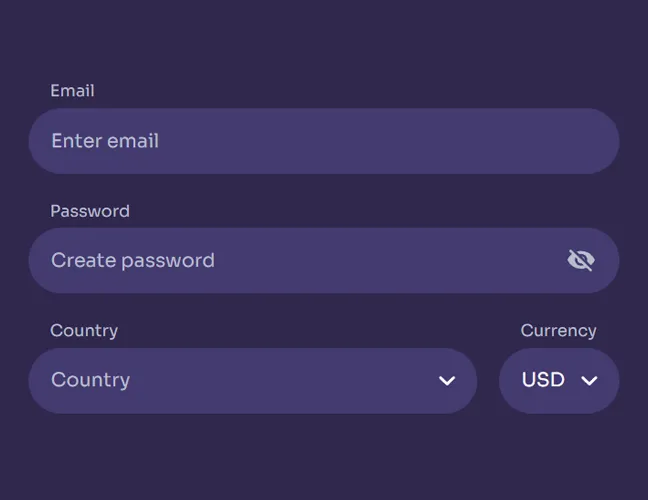Click the "Country" placeholder in the selector

(x=90, y=380)
